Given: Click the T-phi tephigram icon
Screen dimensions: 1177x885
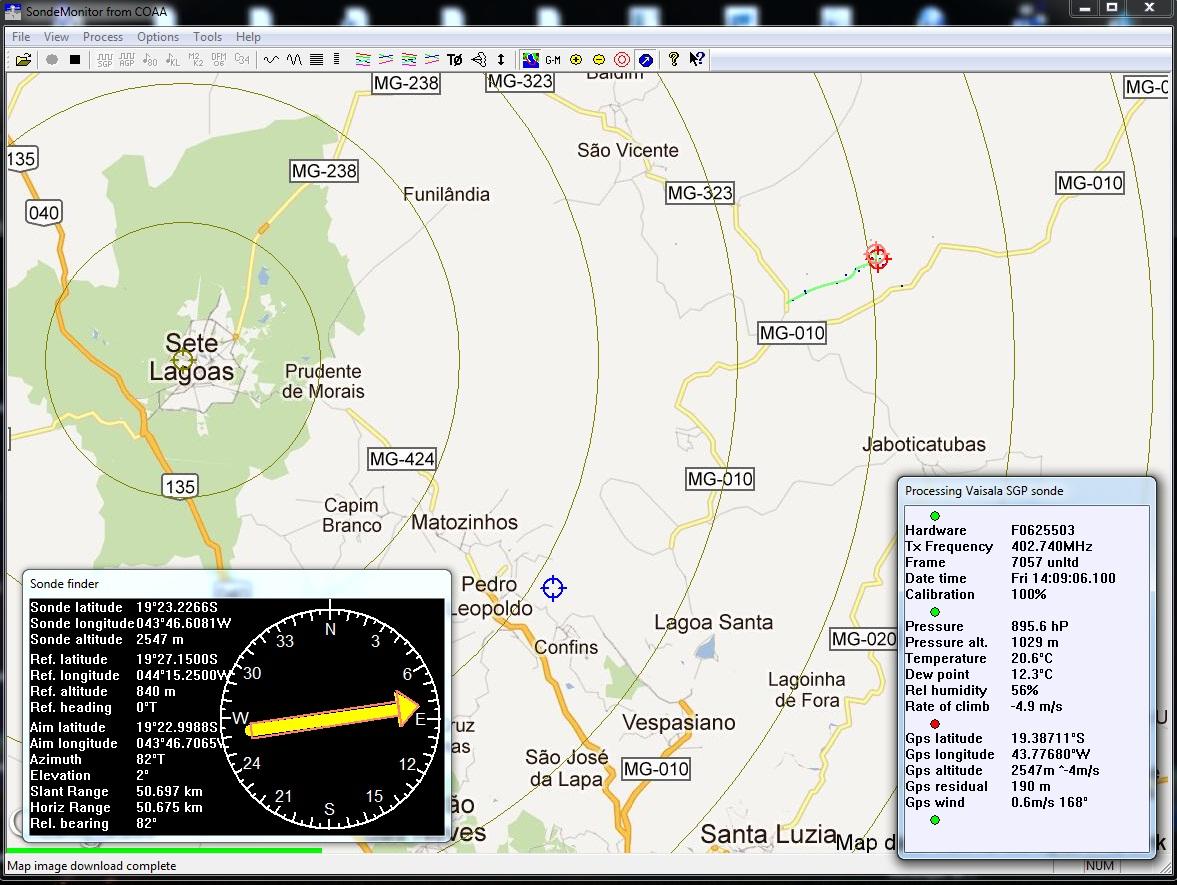Looking at the screenshot, I should click(455, 59).
